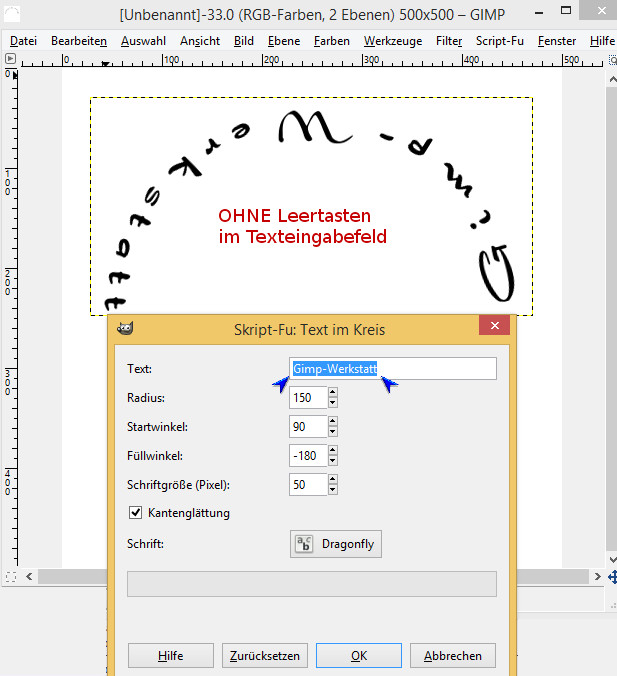Open the Farben menu

[x=332, y=41]
